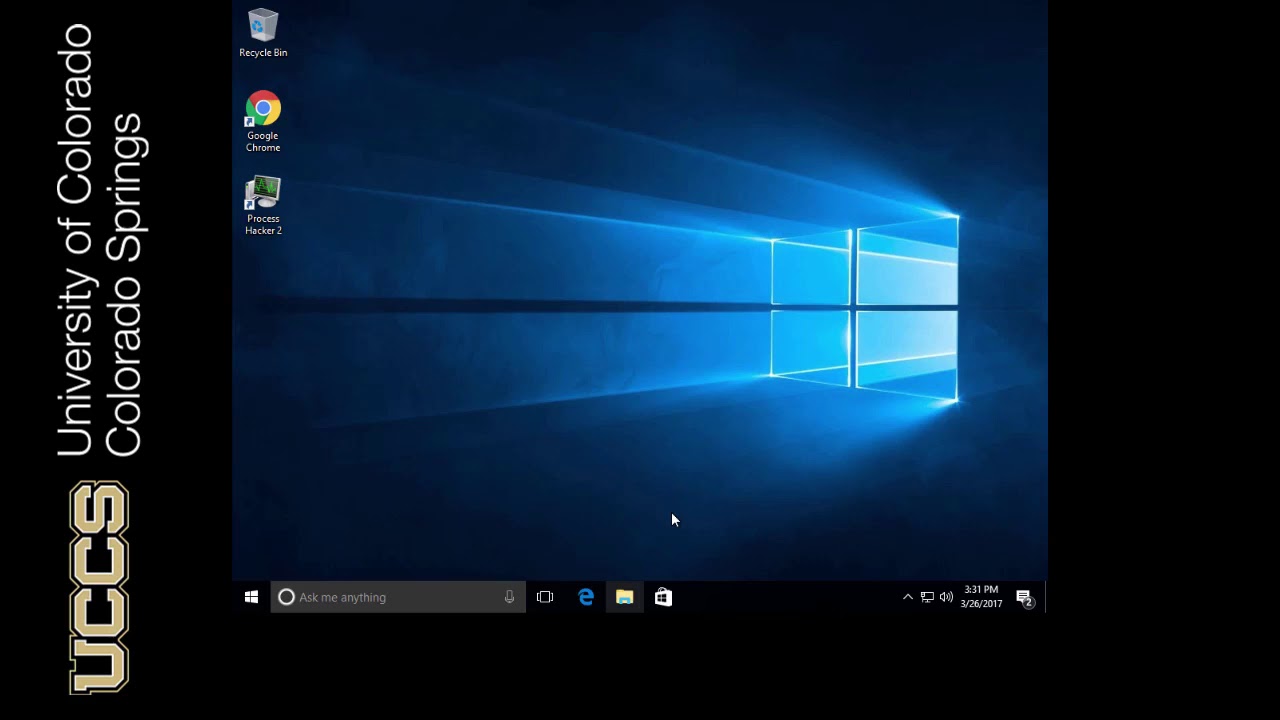
Task: Select the Google Chrome desktop shortcut
Action: point(263,122)
